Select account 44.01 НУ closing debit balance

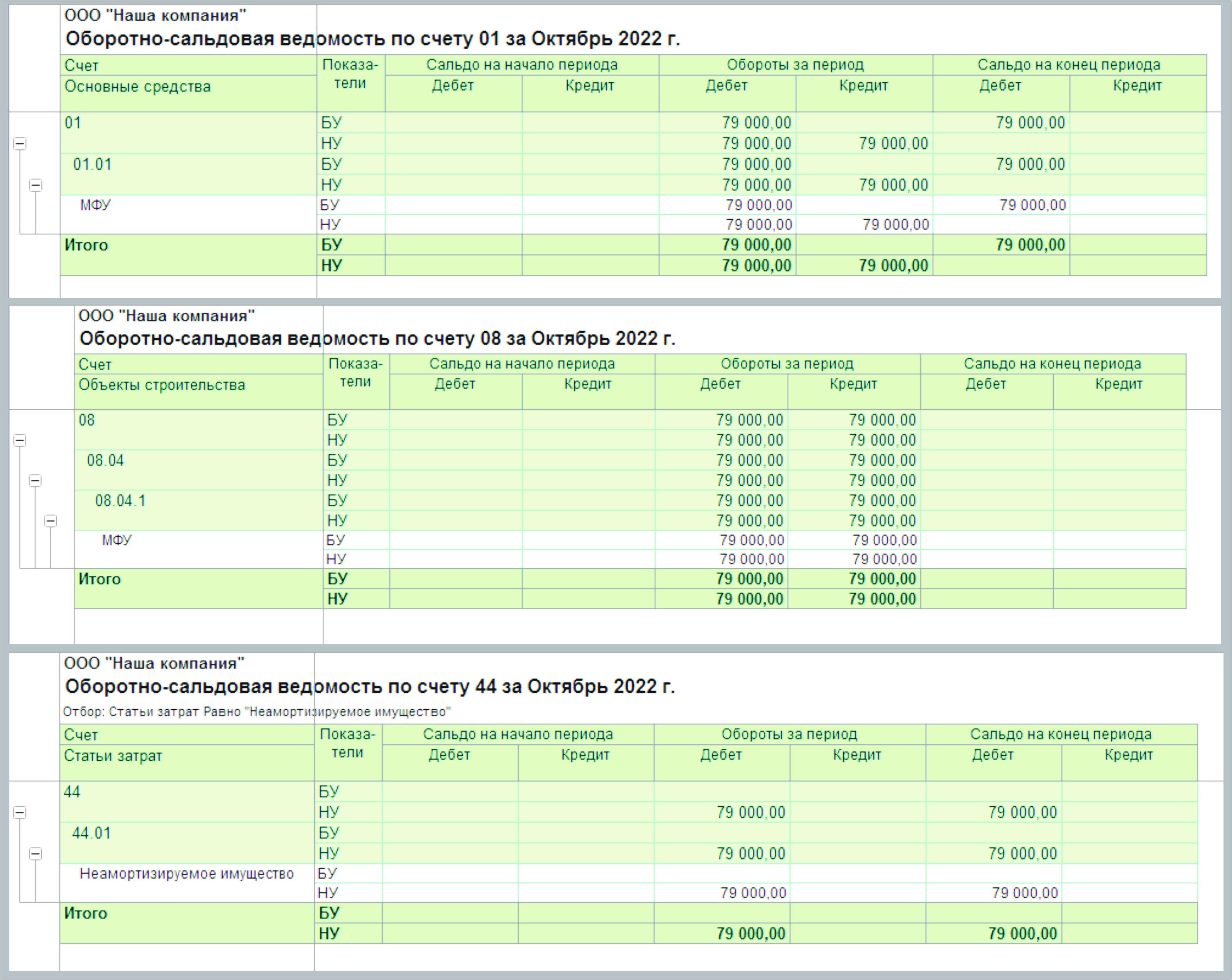point(994,854)
